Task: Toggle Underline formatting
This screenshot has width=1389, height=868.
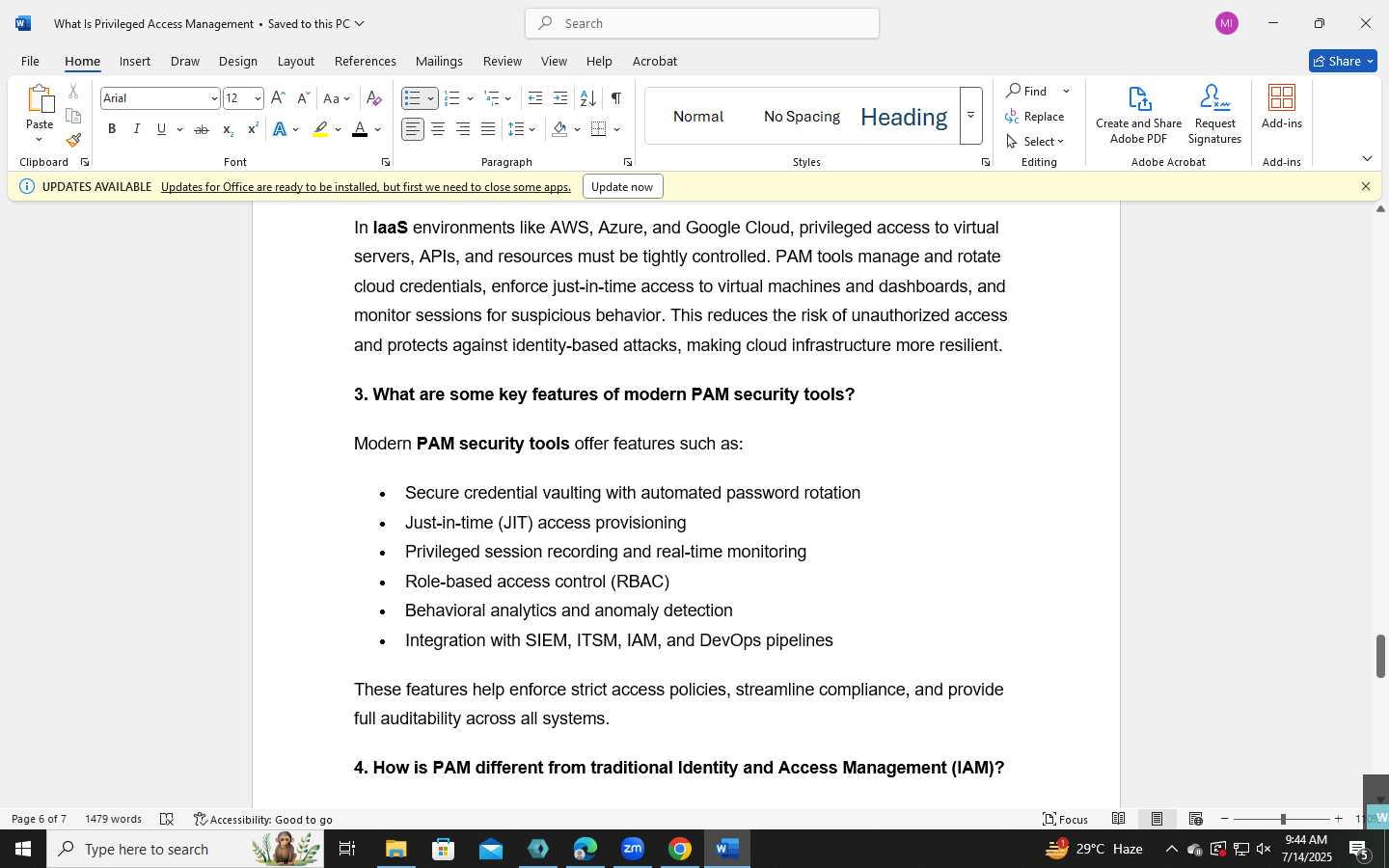Action: coord(161,129)
